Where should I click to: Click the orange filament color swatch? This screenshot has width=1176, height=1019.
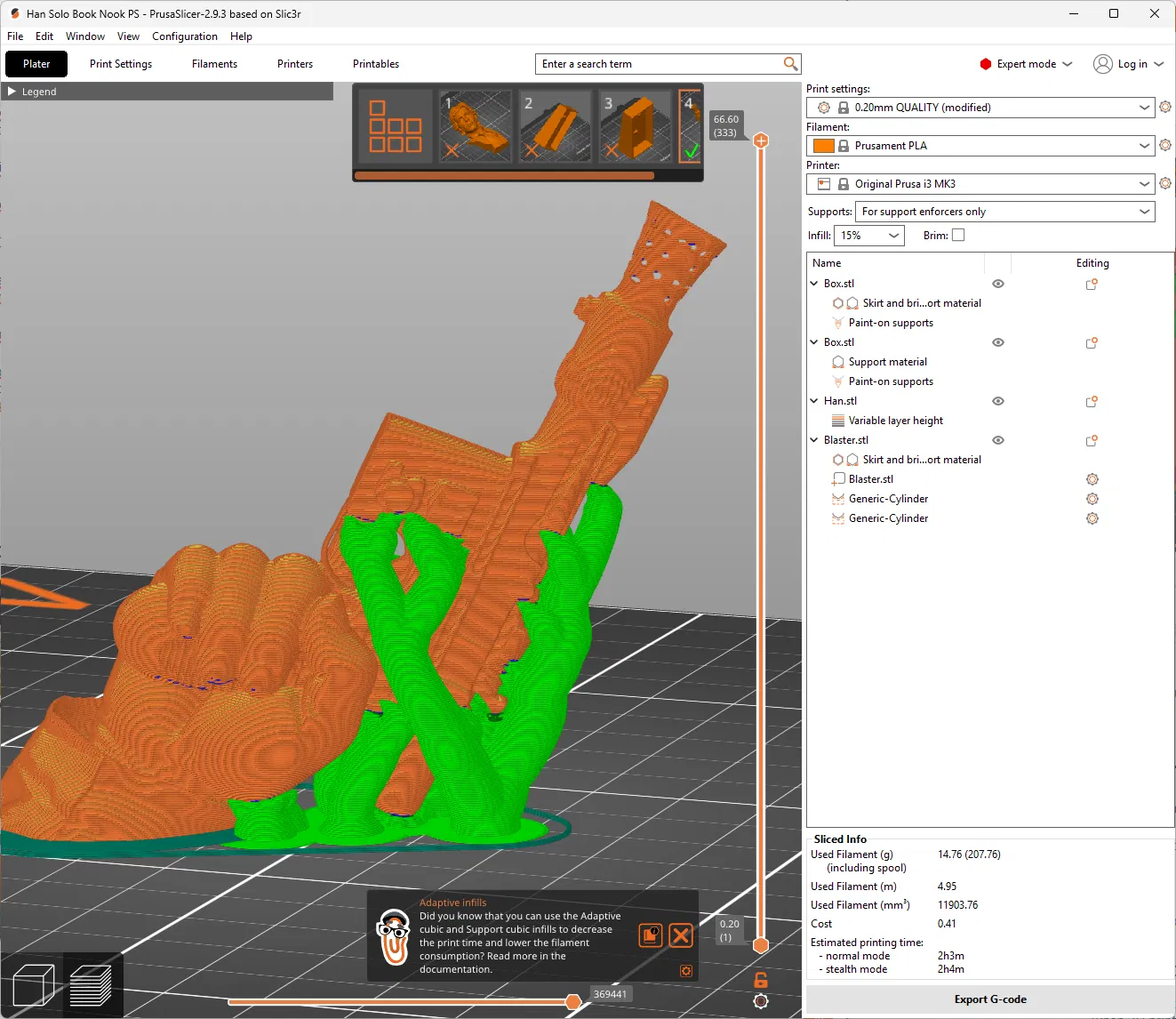click(x=824, y=146)
